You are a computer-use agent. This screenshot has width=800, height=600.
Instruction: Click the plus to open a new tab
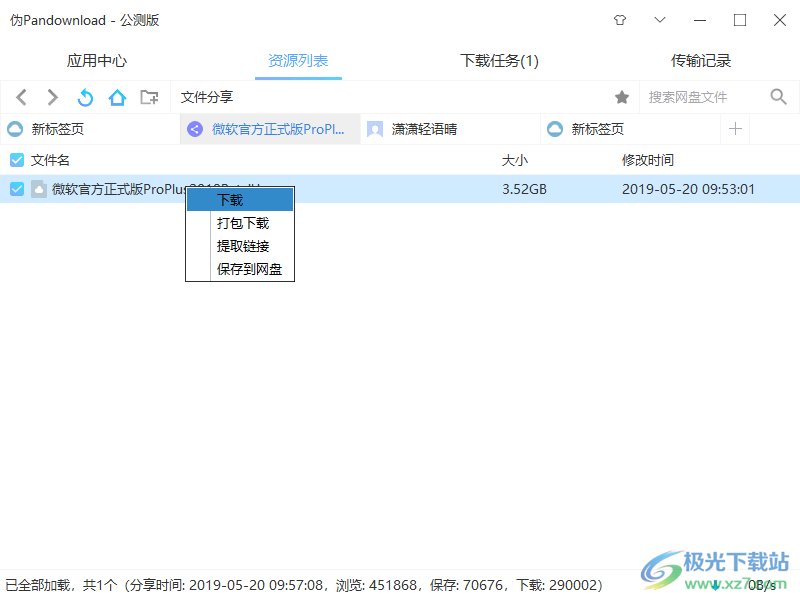click(x=736, y=128)
